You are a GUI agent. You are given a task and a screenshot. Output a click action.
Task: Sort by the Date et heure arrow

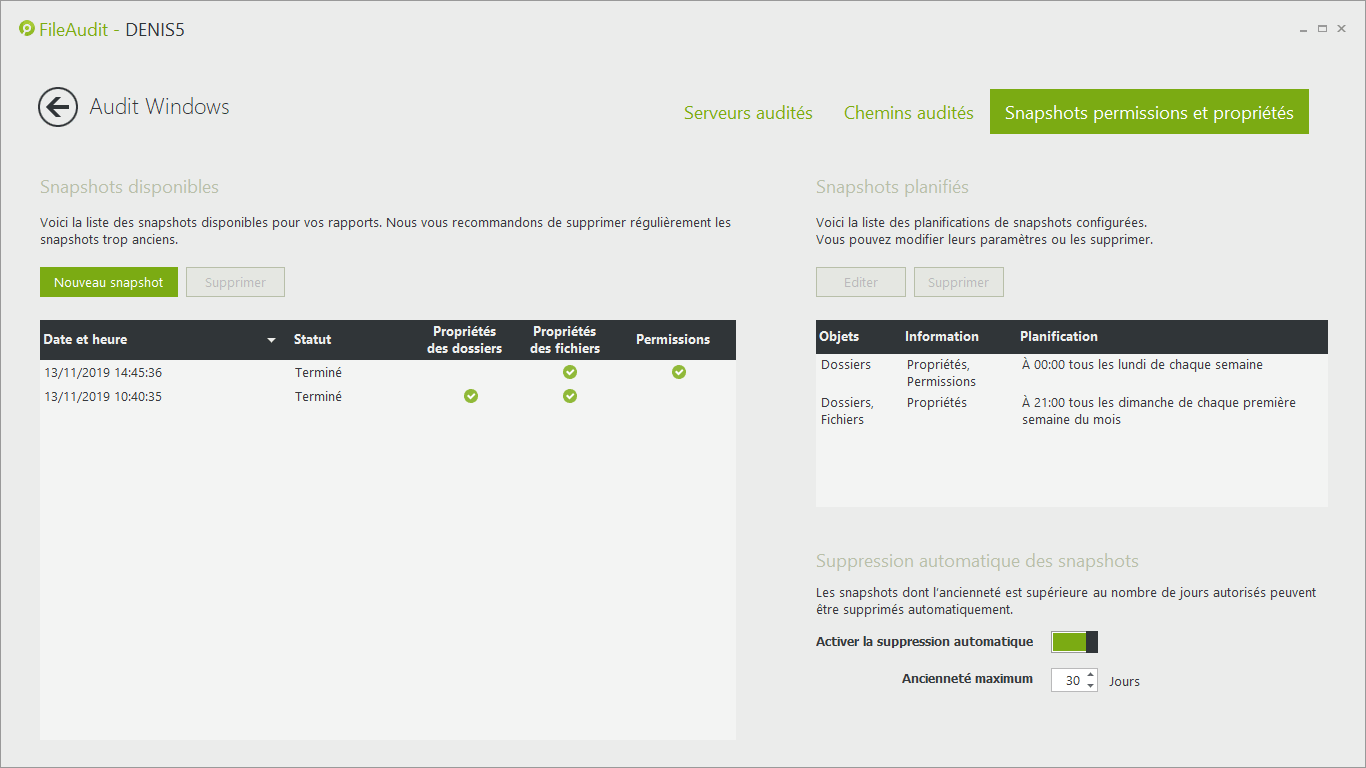[271, 340]
